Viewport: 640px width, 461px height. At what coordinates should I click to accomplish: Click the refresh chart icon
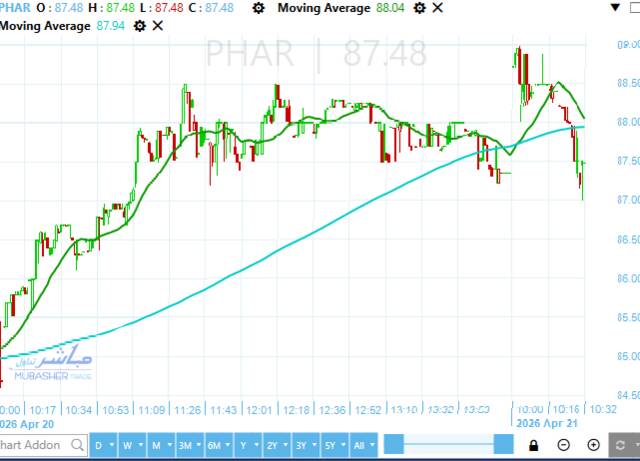click(620, 445)
